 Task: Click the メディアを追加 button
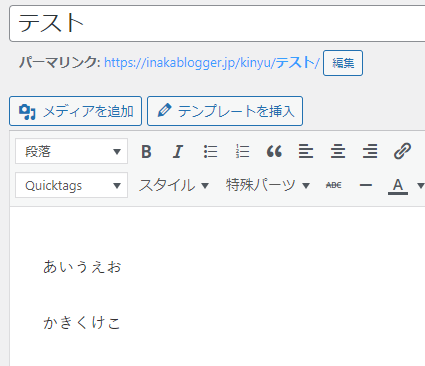(x=75, y=111)
